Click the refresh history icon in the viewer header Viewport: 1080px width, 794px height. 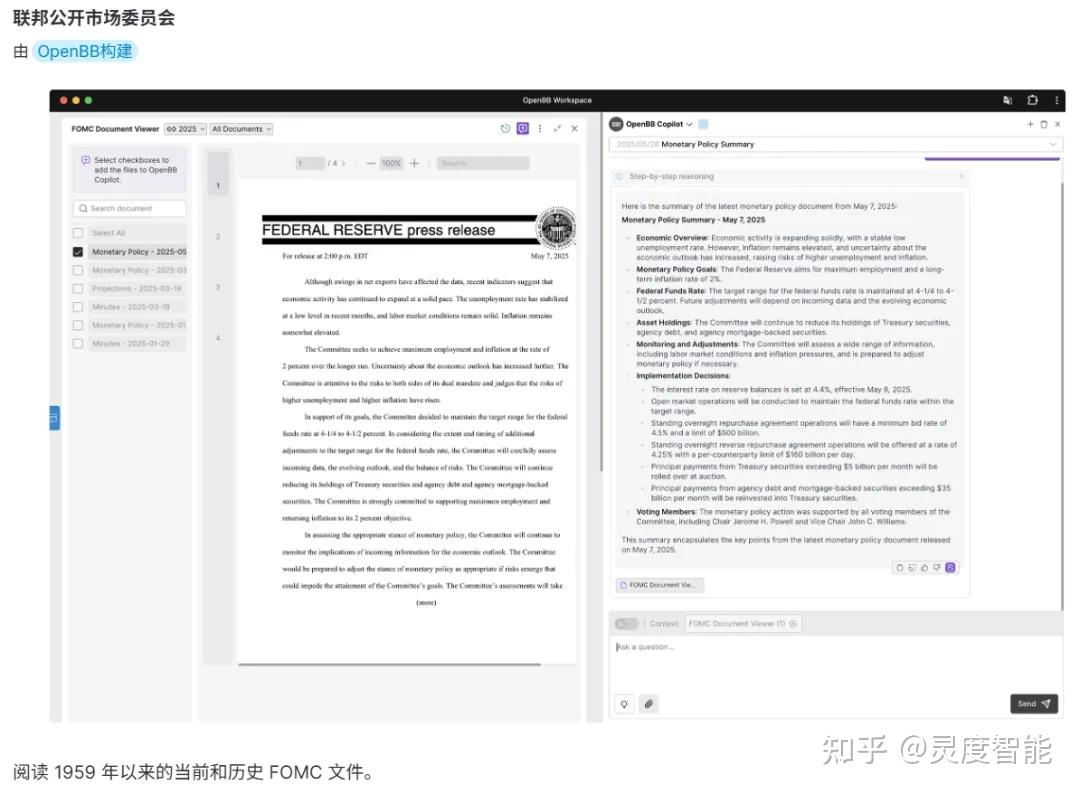click(x=504, y=128)
